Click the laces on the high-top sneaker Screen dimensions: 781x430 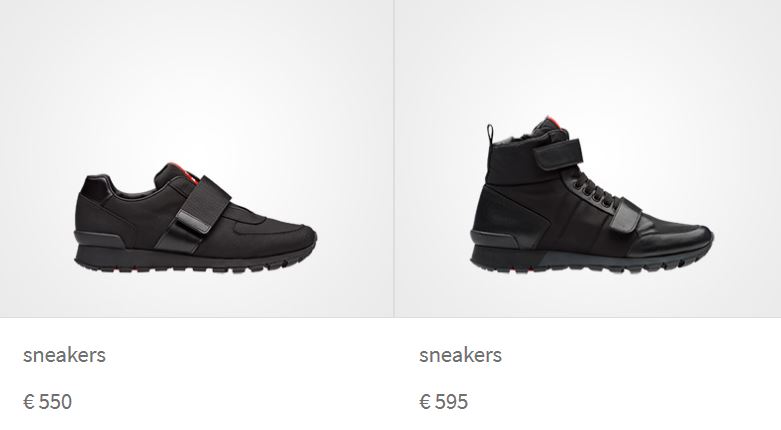coord(595,190)
